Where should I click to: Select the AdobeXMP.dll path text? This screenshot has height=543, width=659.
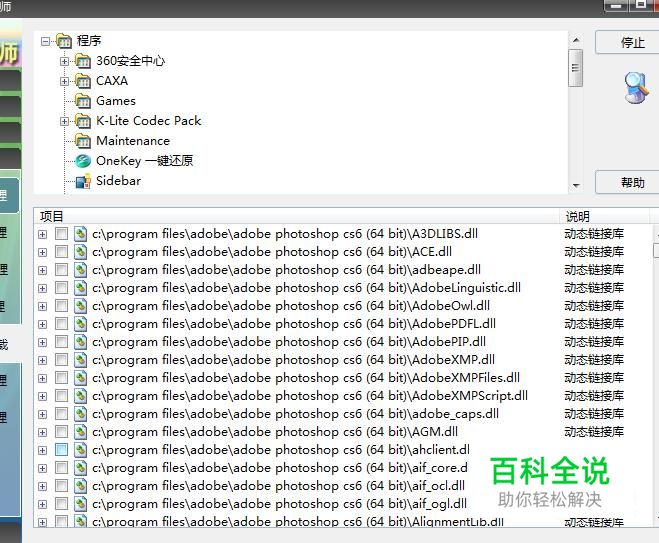[293, 360]
